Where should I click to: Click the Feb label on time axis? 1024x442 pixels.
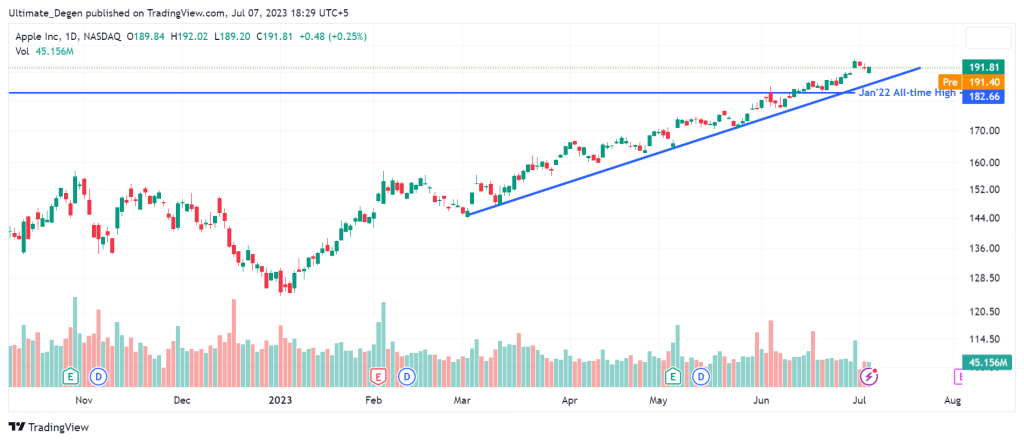pyautogui.click(x=375, y=400)
